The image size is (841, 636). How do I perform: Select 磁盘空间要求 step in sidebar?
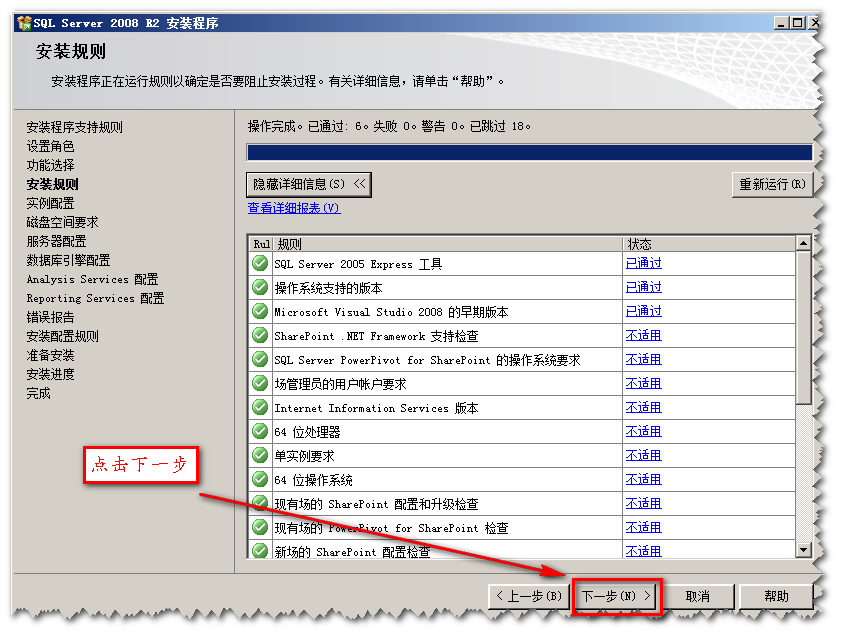[62, 222]
